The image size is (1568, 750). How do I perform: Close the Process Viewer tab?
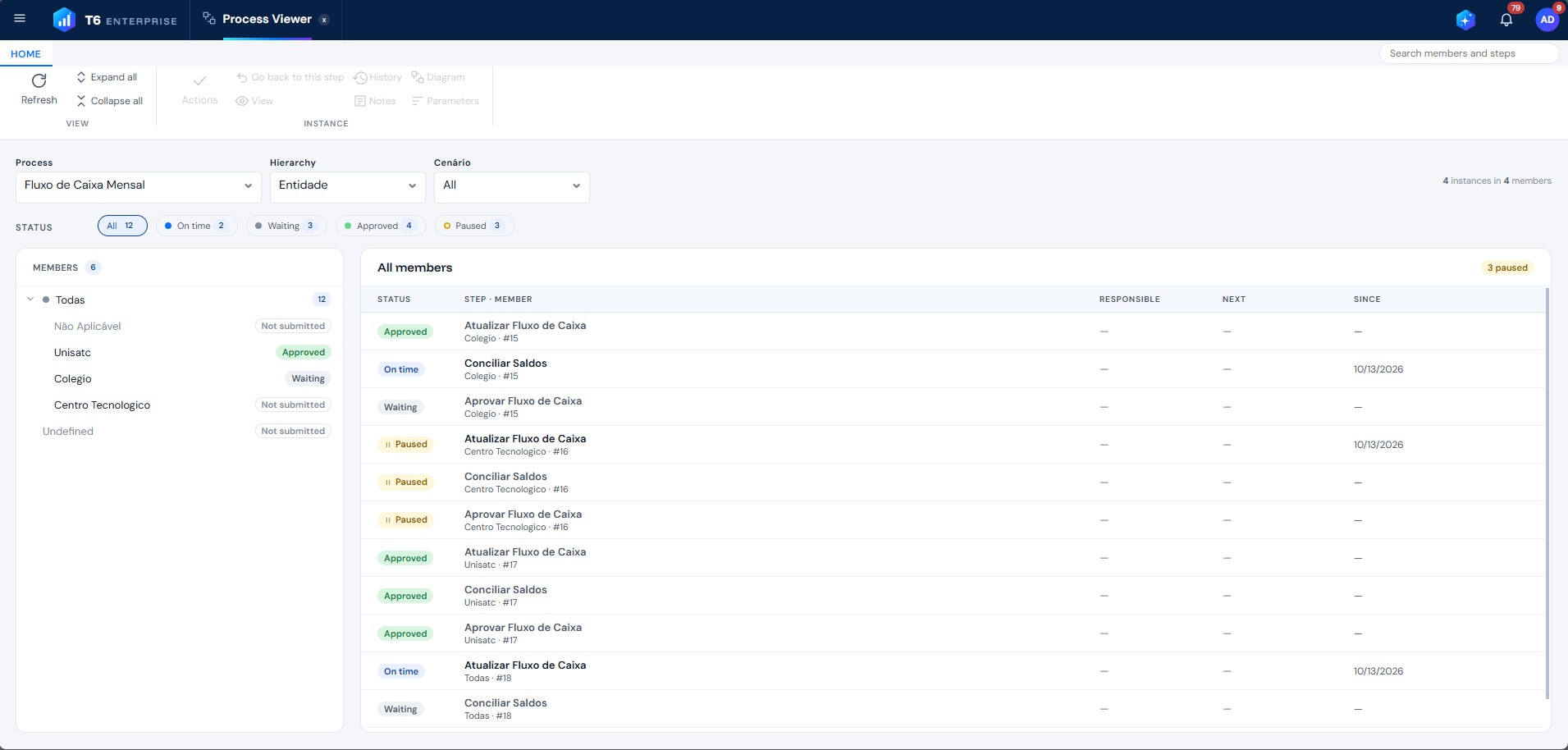[x=325, y=20]
